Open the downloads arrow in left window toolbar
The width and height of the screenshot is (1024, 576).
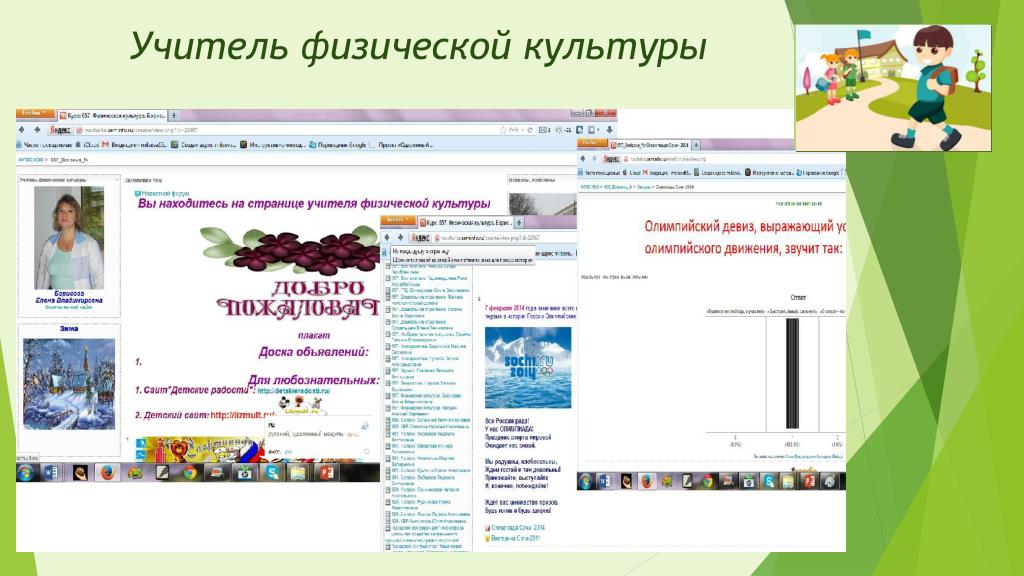pos(609,130)
